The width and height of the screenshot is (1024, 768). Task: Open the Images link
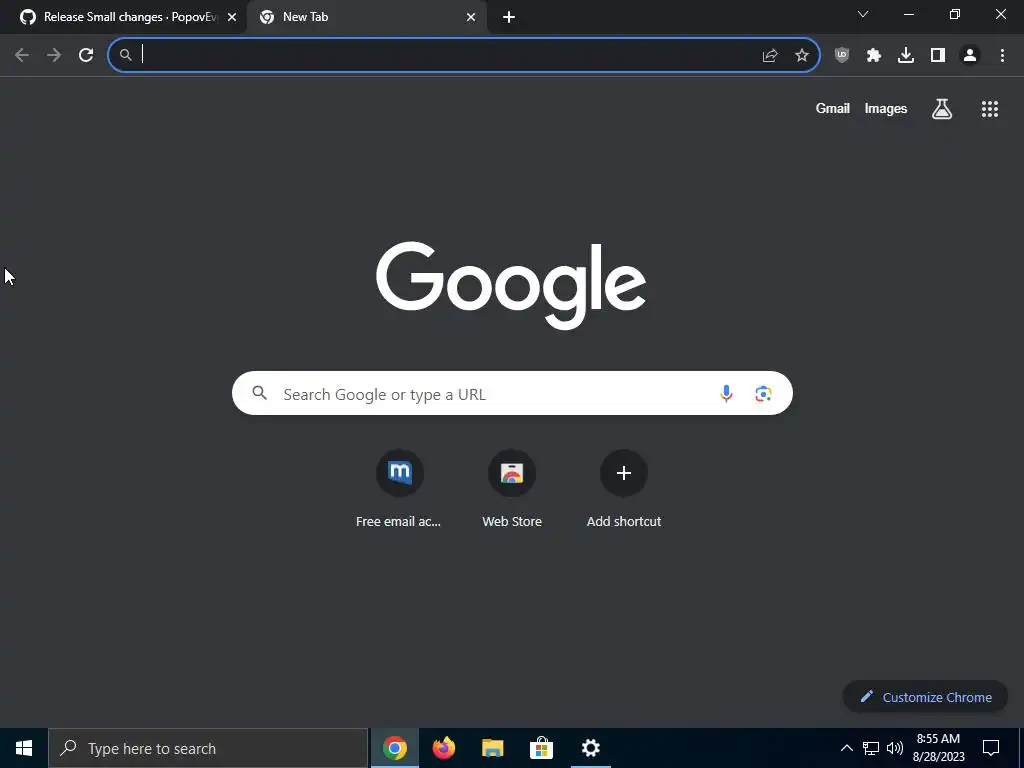tap(886, 108)
